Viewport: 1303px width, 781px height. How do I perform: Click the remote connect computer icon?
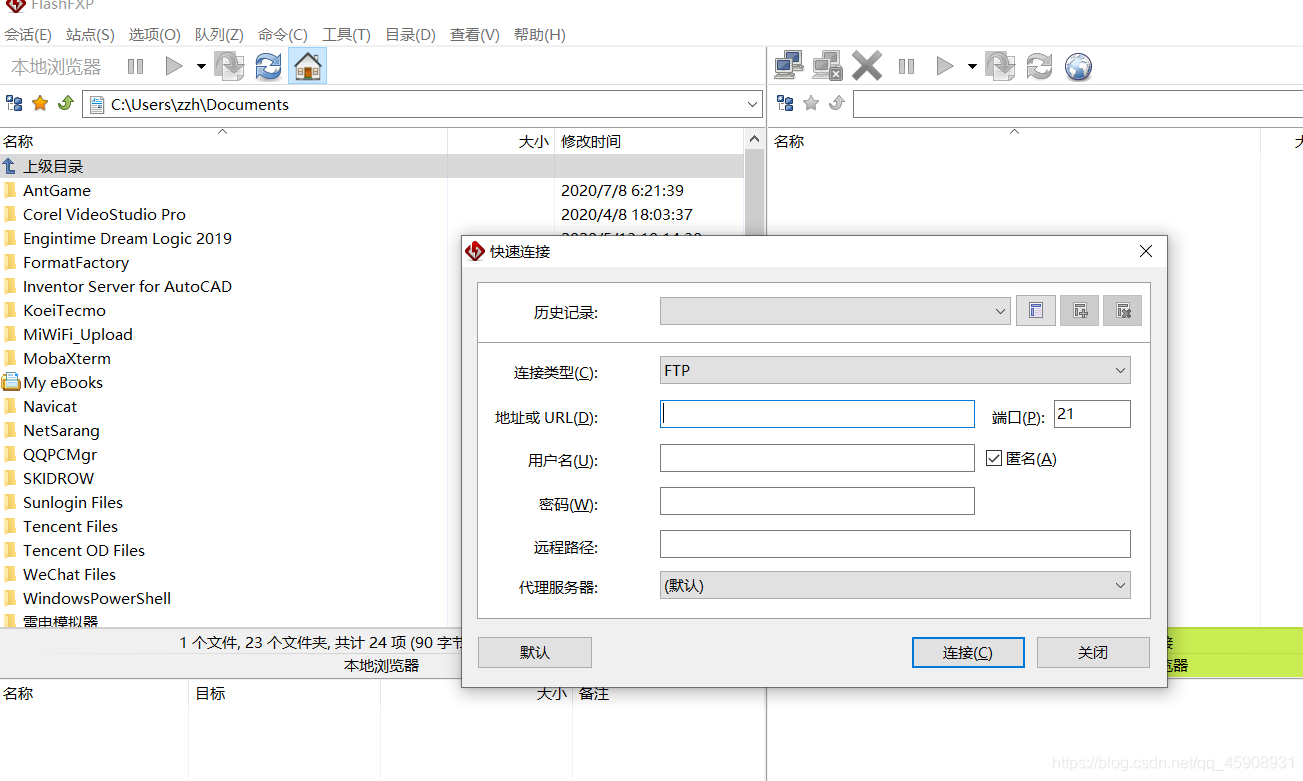click(789, 66)
